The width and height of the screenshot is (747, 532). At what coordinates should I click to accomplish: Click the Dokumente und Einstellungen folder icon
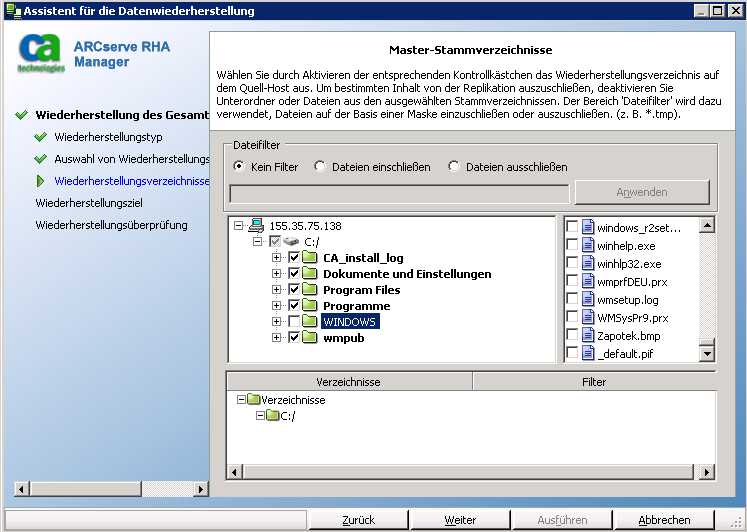click(x=310, y=273)
